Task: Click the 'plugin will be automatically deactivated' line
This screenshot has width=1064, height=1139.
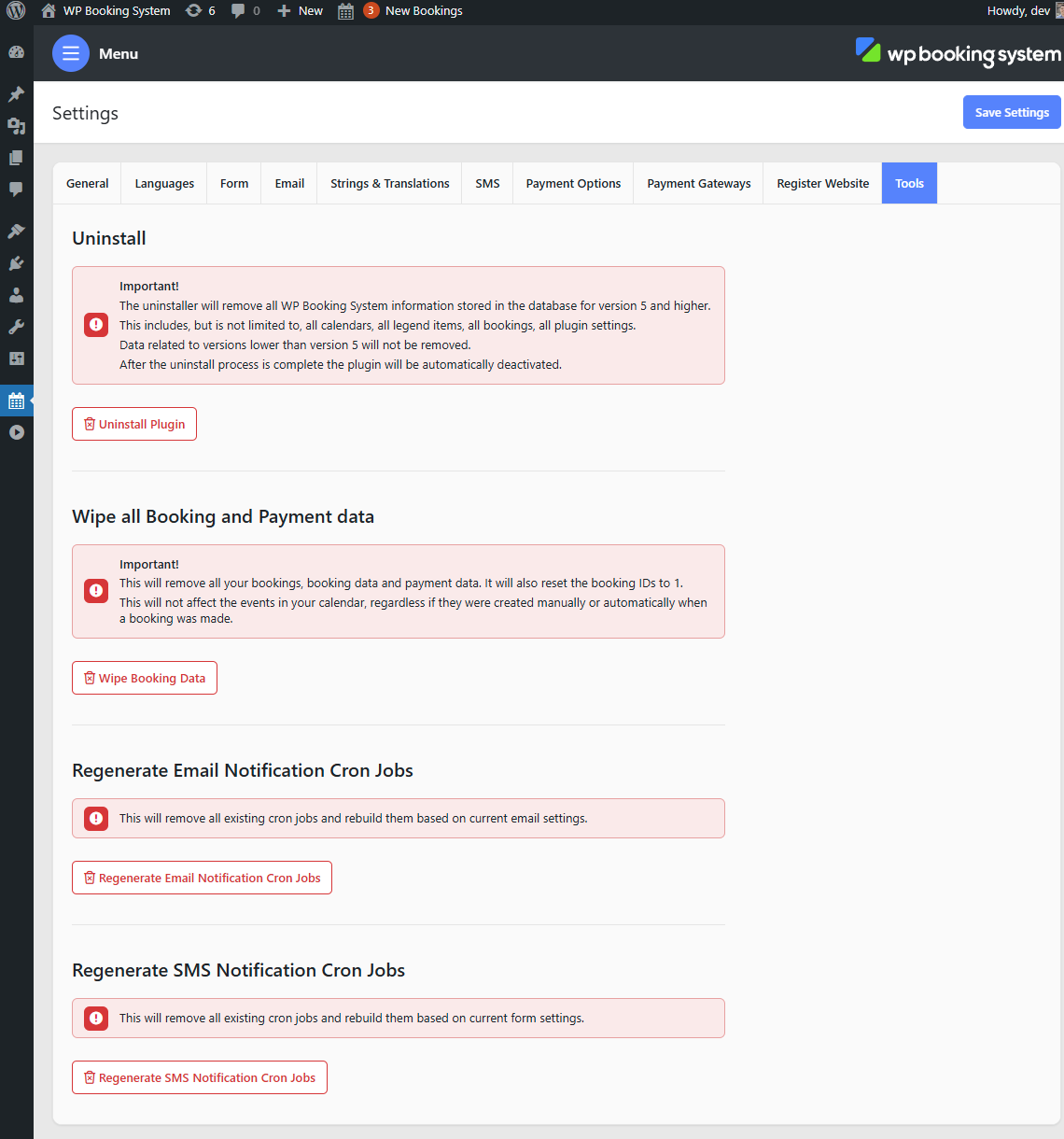Action: point(341,365)
